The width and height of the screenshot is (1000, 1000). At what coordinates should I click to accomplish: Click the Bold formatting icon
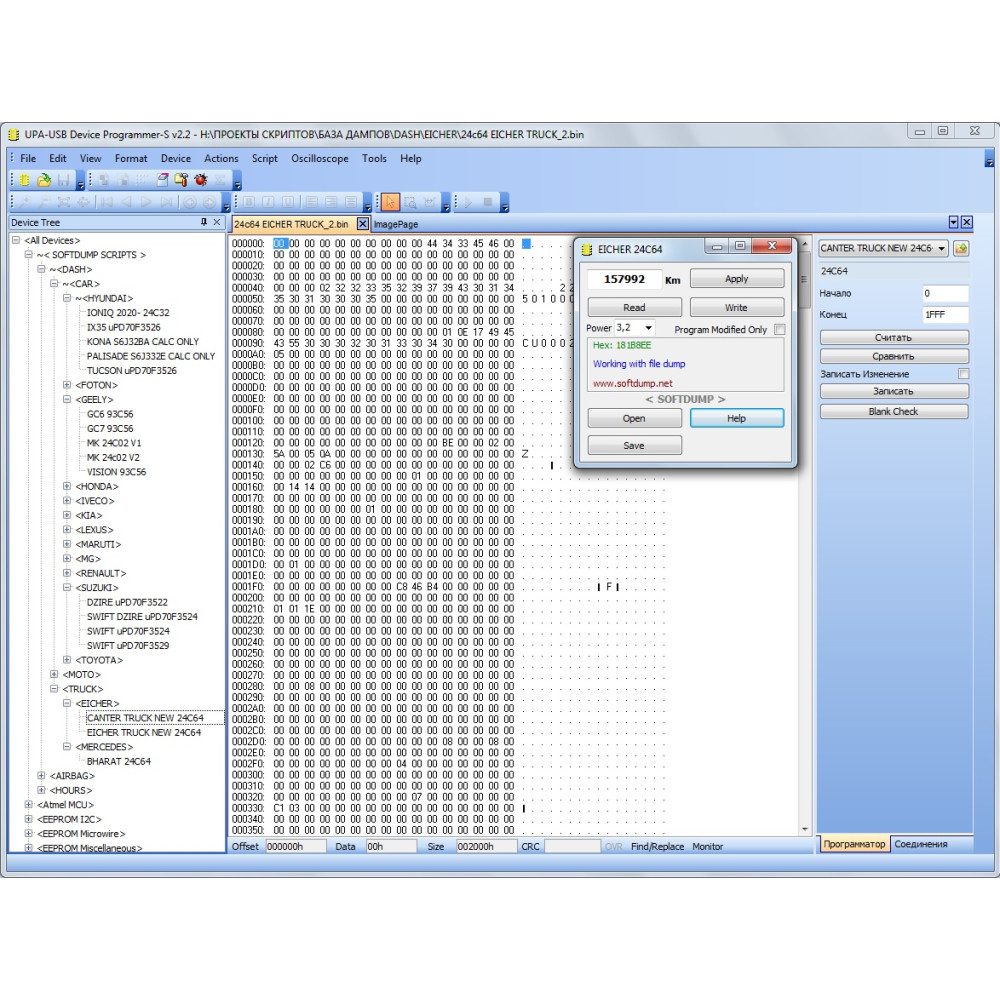(x=249, y=203)
